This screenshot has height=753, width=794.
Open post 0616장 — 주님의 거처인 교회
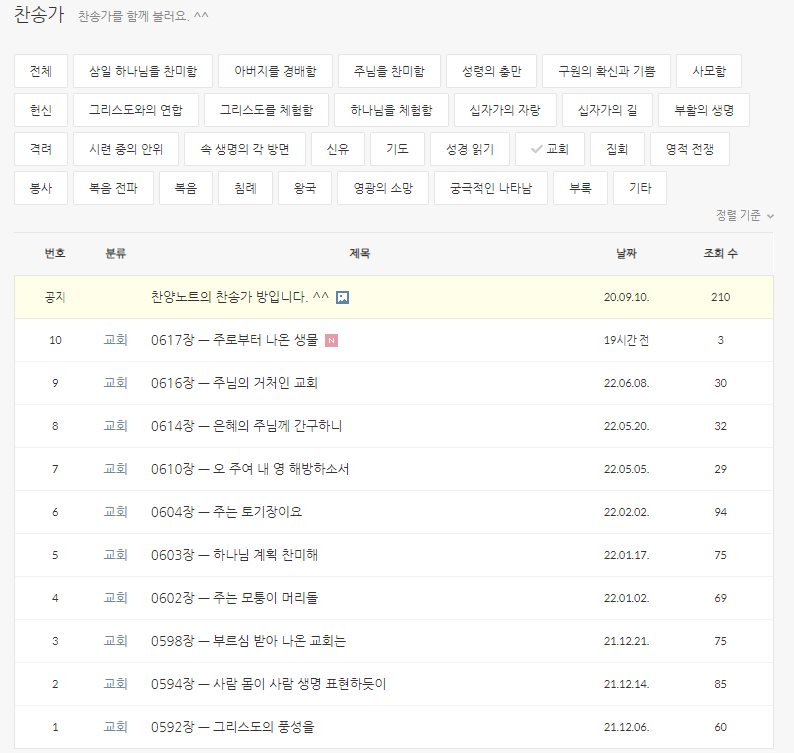234,383
